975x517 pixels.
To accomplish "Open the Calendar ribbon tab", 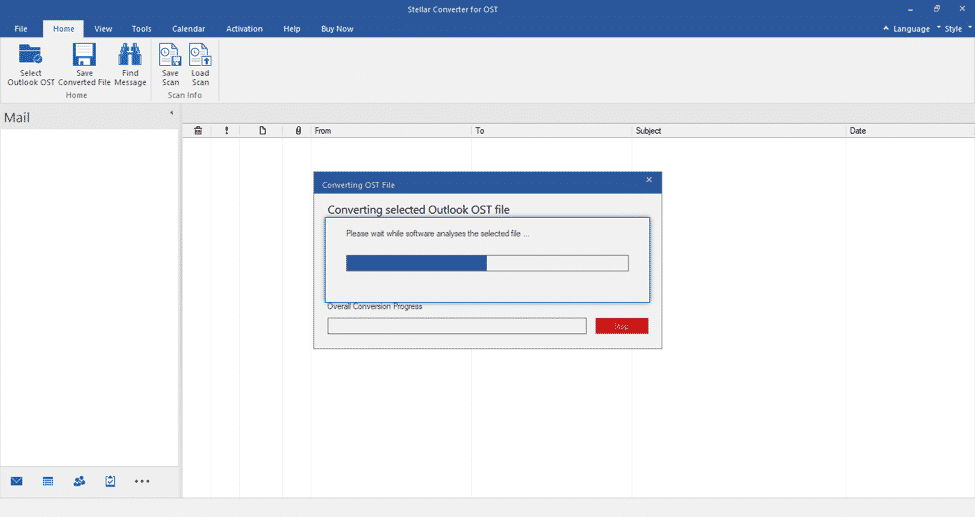I will [x=188, y=29].
